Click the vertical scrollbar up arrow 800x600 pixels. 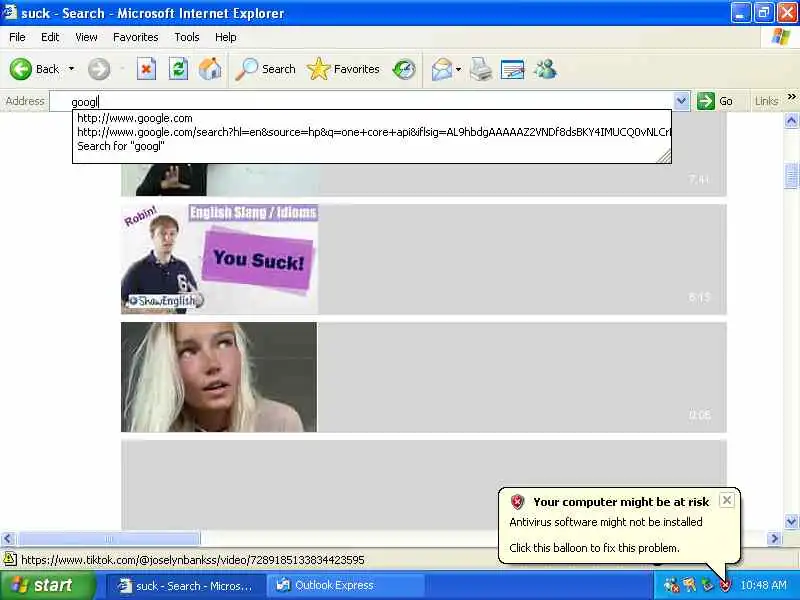[791, 121]
